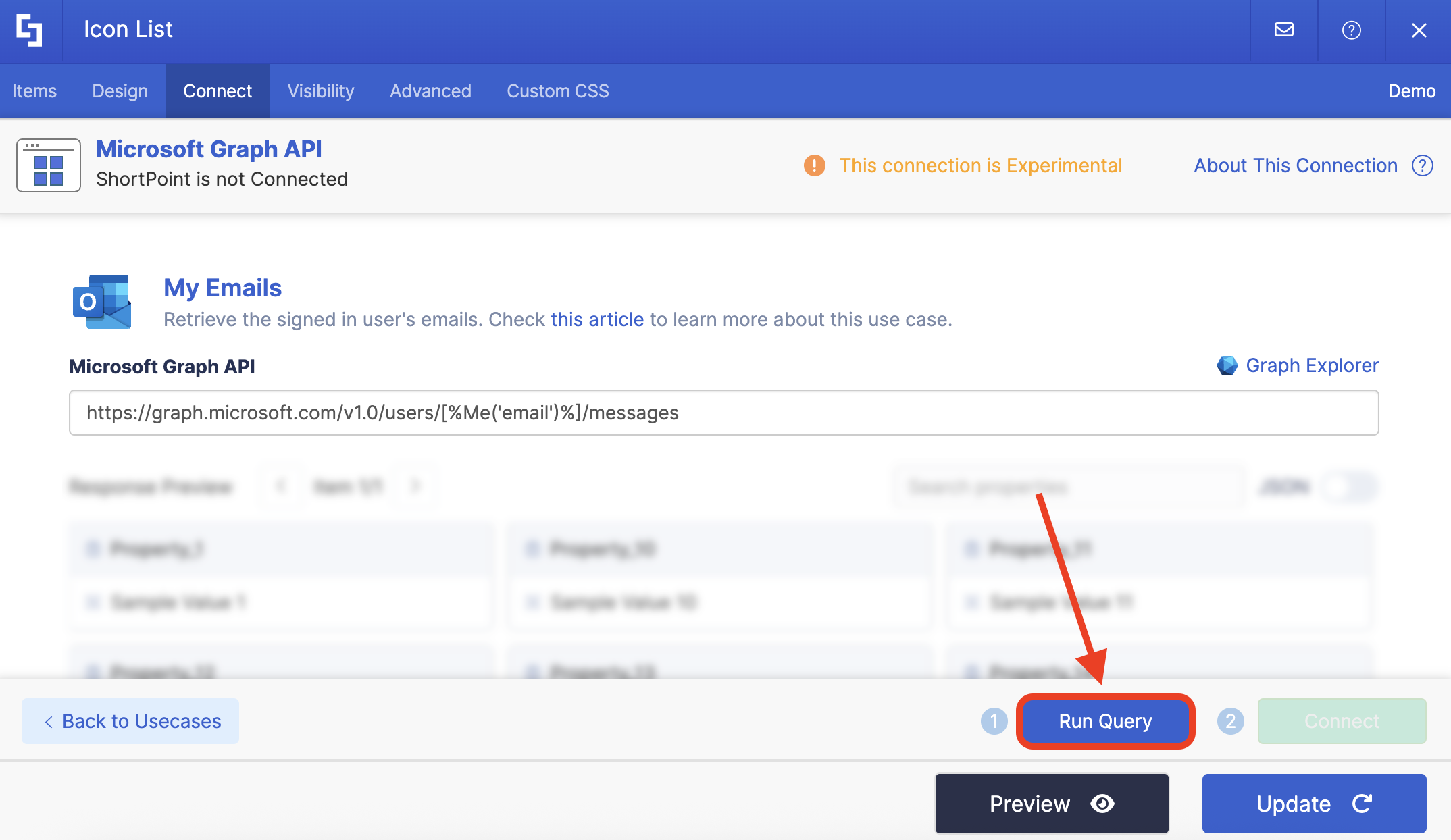Screen dimensions: 1451x840
Task: Click the Preview button with eye
Action: pos(1051,804)
